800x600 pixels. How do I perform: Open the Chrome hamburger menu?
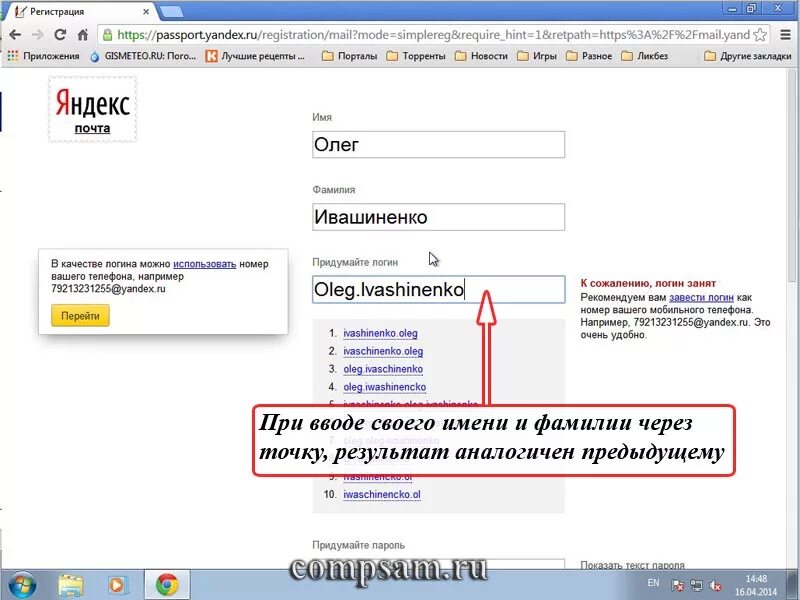[x=786, y=35]
